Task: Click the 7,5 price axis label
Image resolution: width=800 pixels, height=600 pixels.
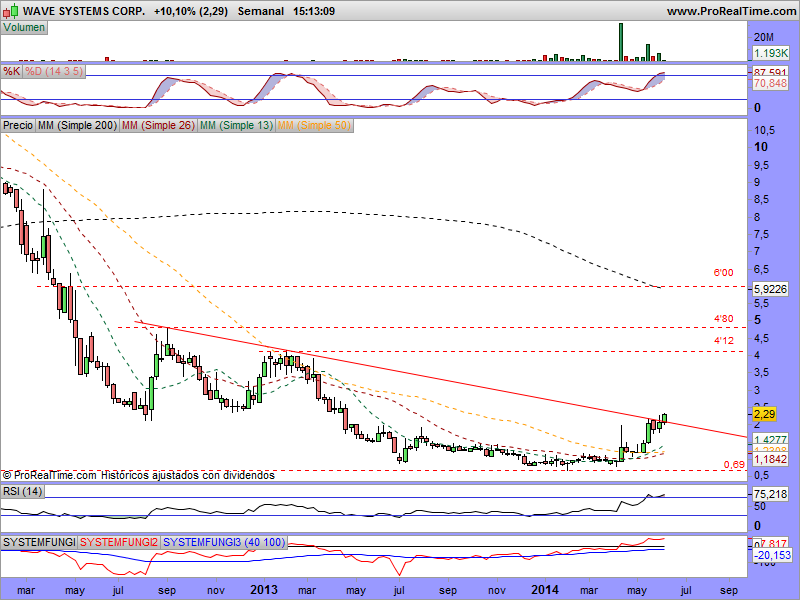Action: click(761, 234)
